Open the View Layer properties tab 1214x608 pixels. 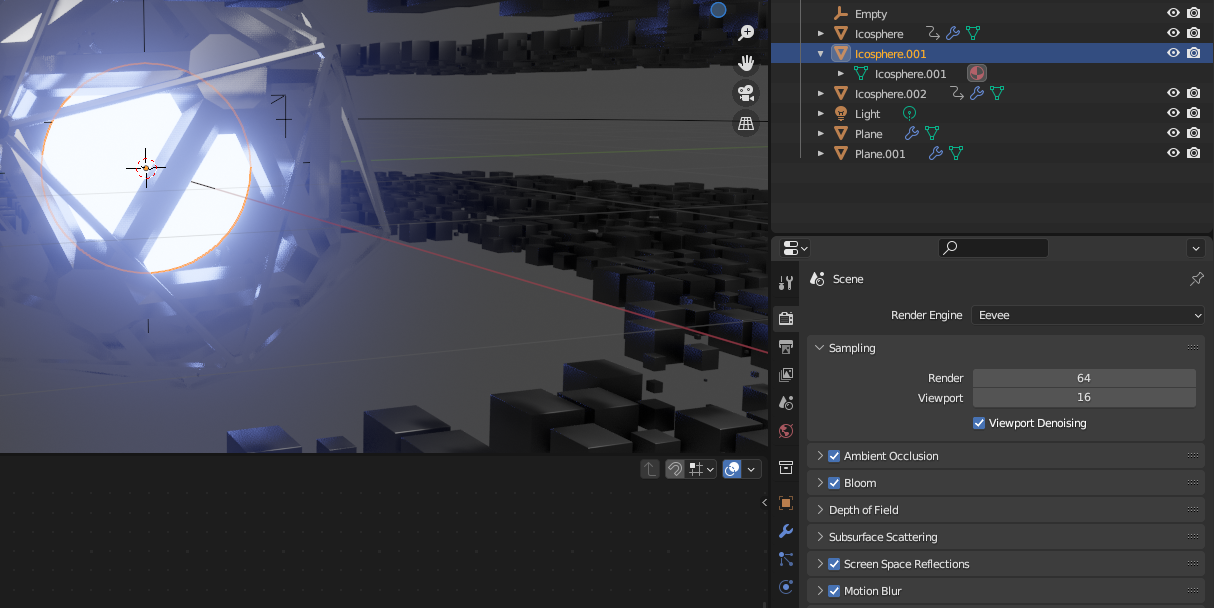[786, 375]
